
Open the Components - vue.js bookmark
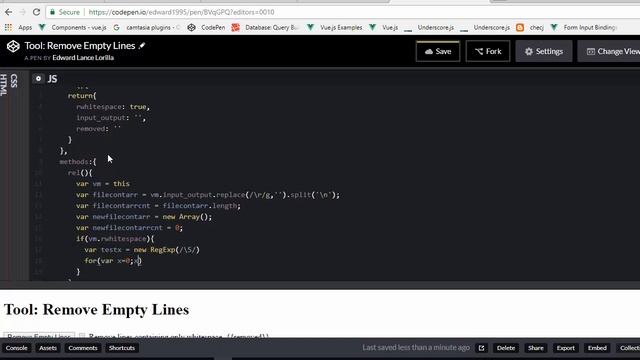pos(73,27)
